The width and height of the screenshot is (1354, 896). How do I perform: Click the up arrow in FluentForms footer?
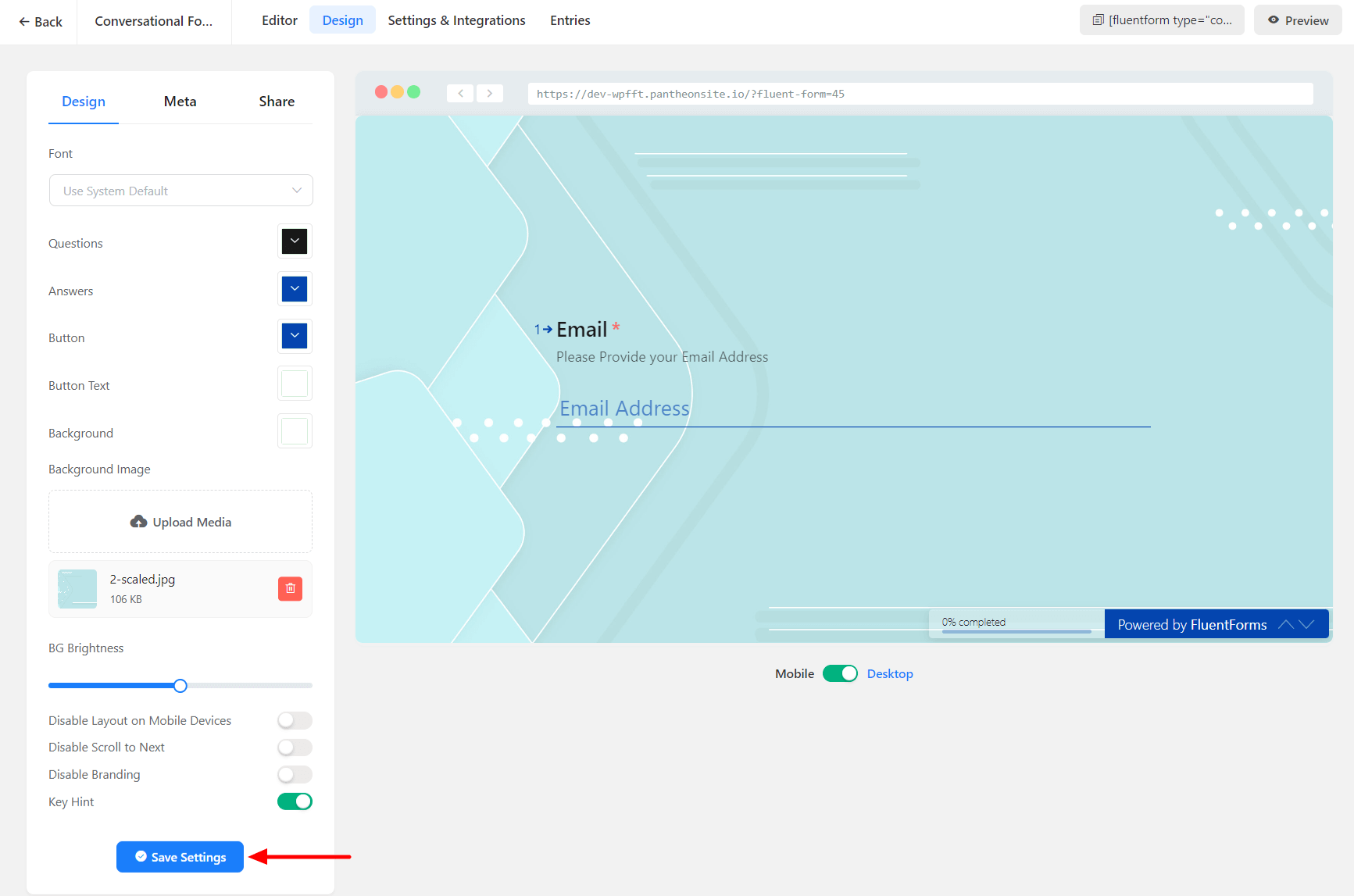[1285, 624]
